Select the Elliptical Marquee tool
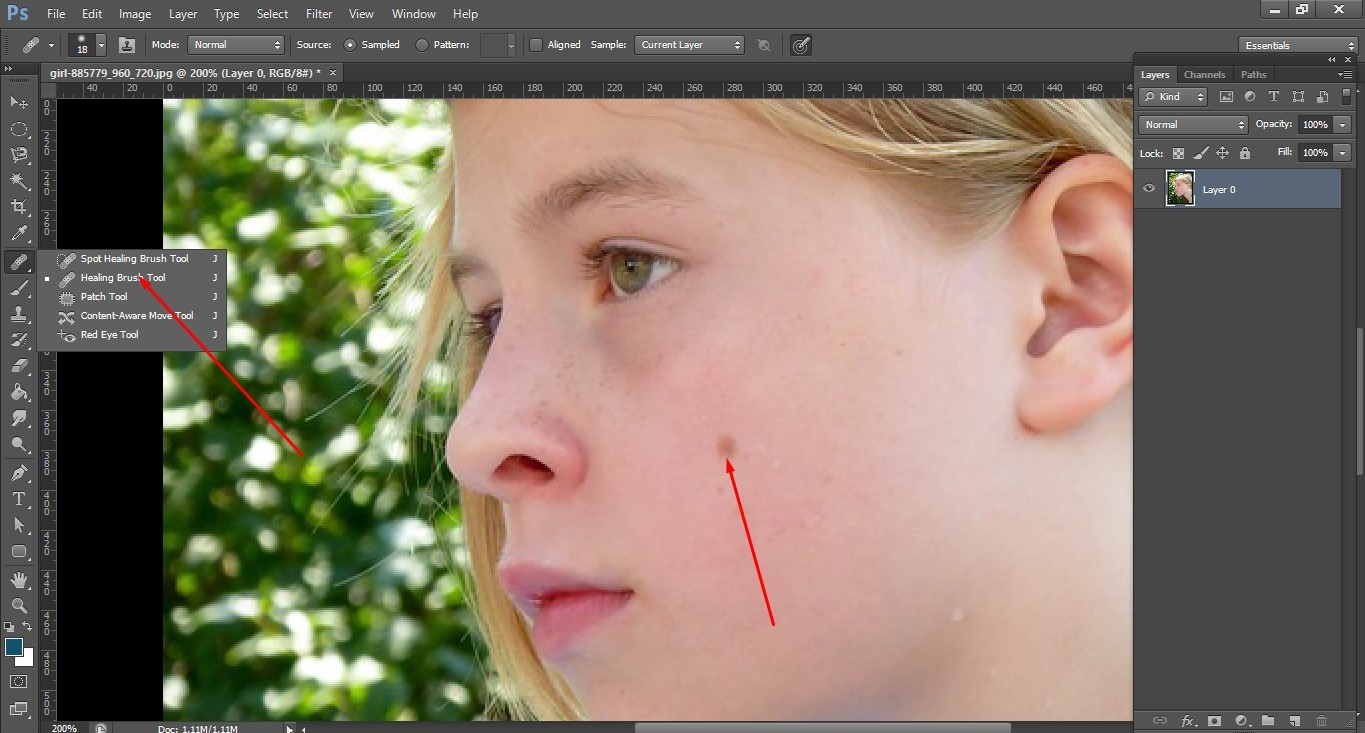This screenshot has width=1365, height=733. coord(19,129)
